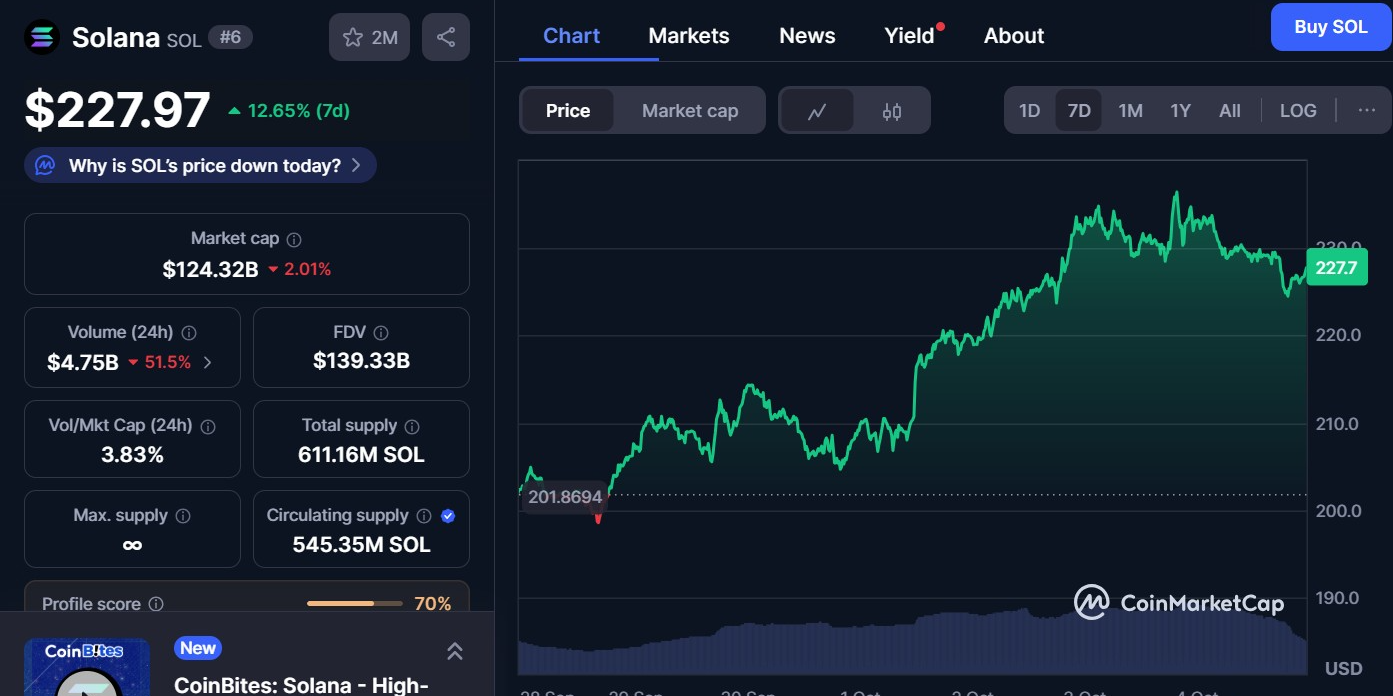Click info icon next to Market cap
Image resolution: width=1393 pixels, height=696 pixels.
pos(294,240)
